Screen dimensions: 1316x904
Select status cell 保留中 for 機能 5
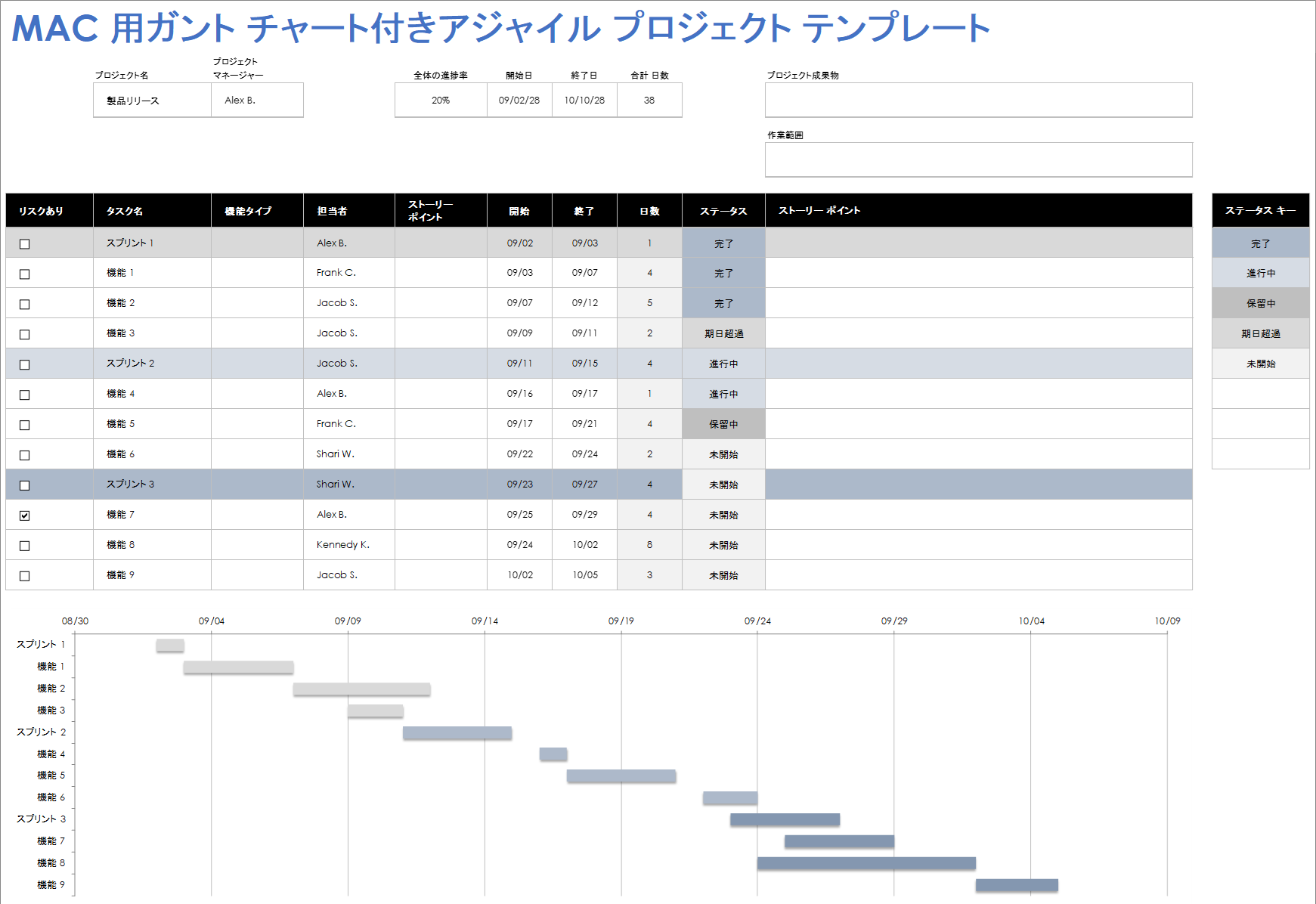click(x=723, y=424)
